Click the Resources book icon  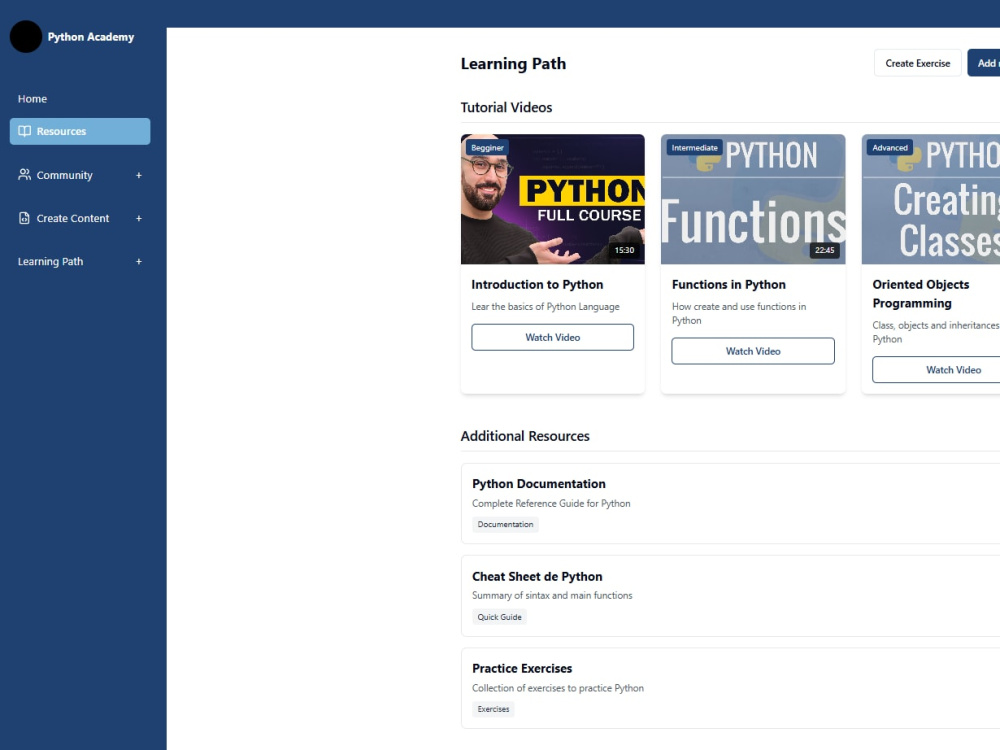(x=24, y=131)
